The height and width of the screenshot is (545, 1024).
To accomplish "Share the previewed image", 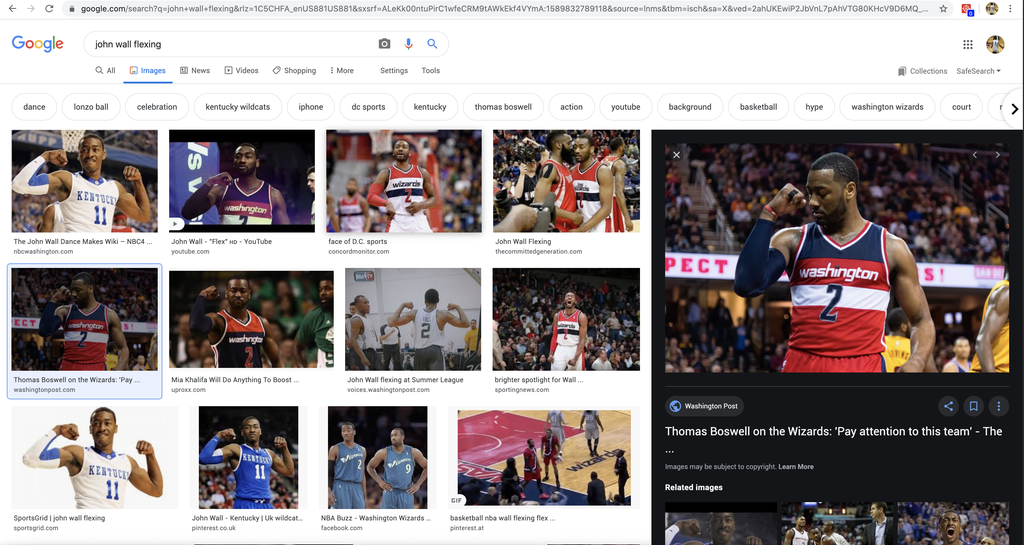I will [x=948, y=406].
